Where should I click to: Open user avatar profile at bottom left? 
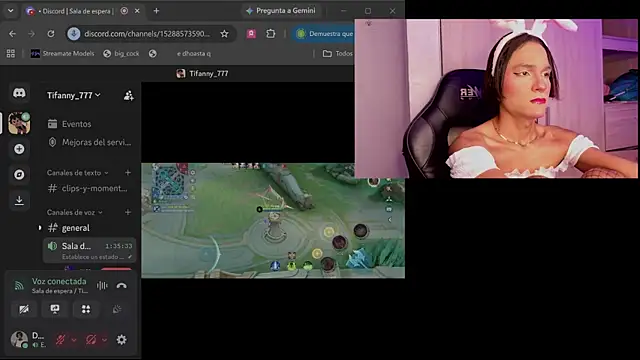pos(19,340)
